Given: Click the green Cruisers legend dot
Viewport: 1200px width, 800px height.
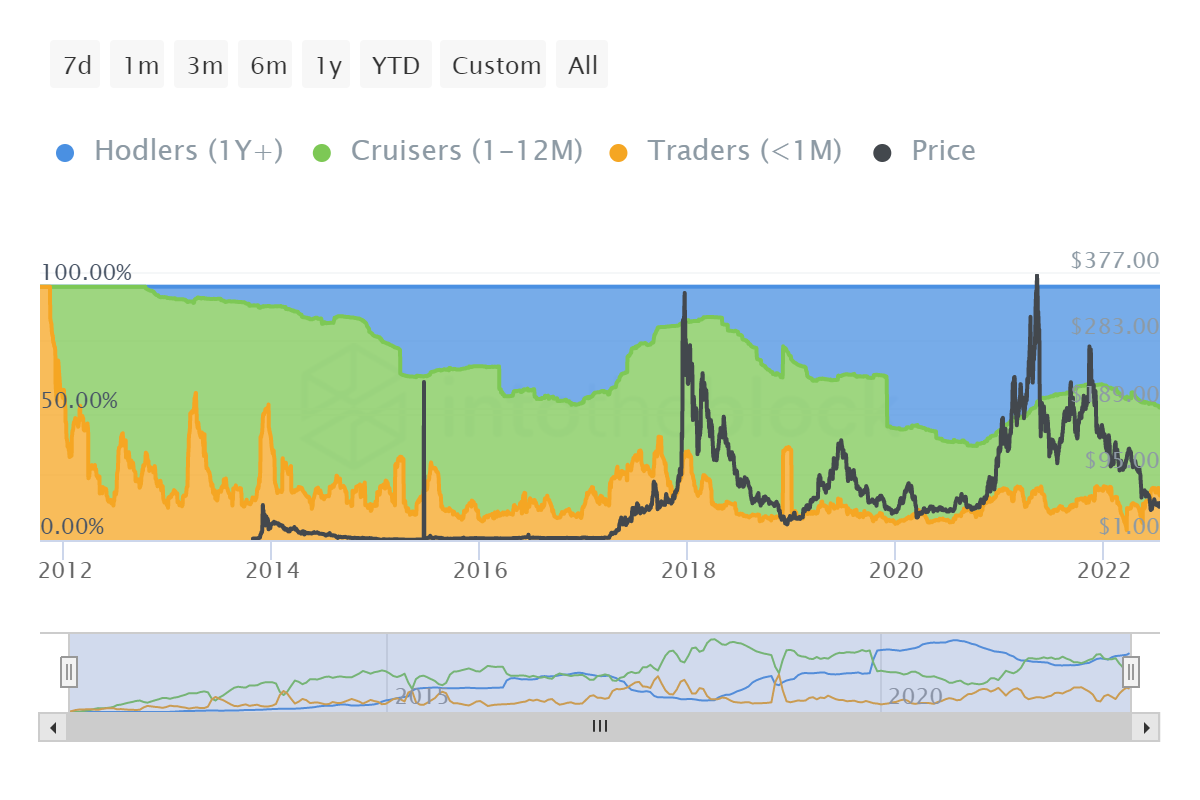Looking at the screenshot, I should (x=322, y=153).
